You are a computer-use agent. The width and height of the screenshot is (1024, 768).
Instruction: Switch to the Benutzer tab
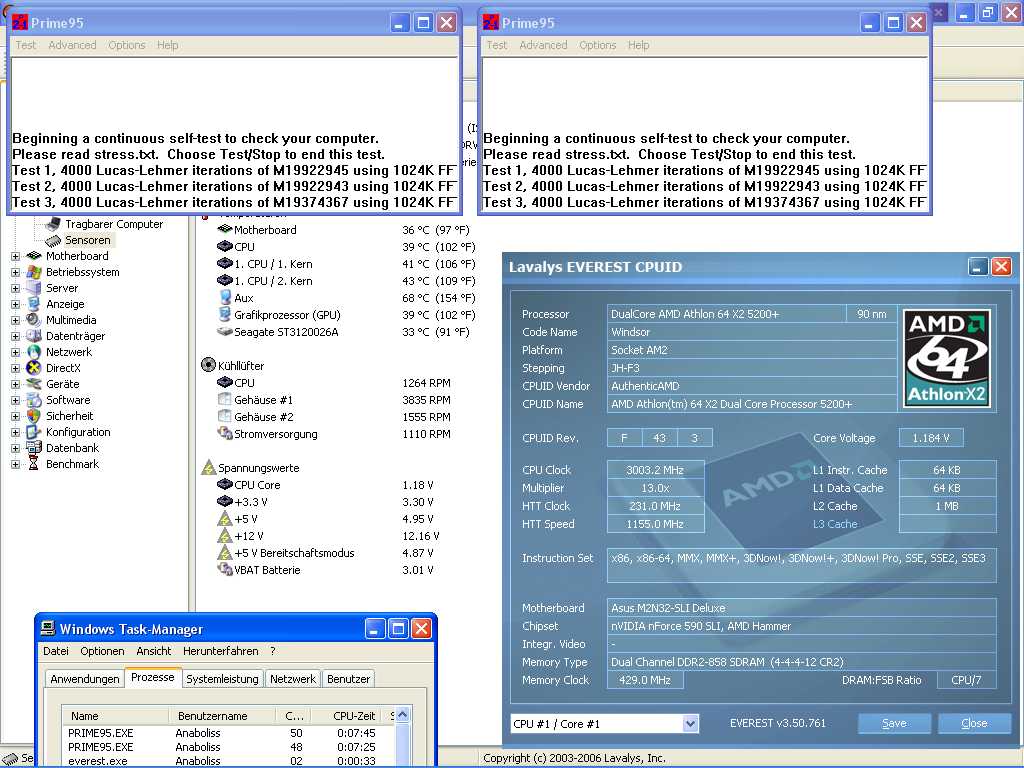coord(348,679)
